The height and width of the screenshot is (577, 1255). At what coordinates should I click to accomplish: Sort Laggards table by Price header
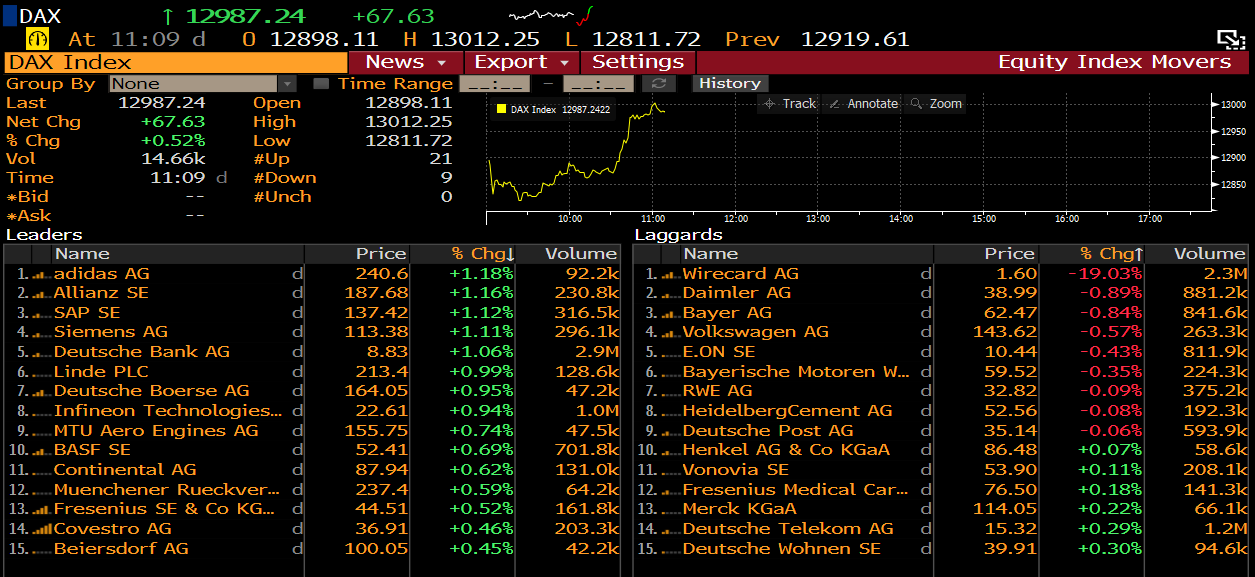(987, 254)
